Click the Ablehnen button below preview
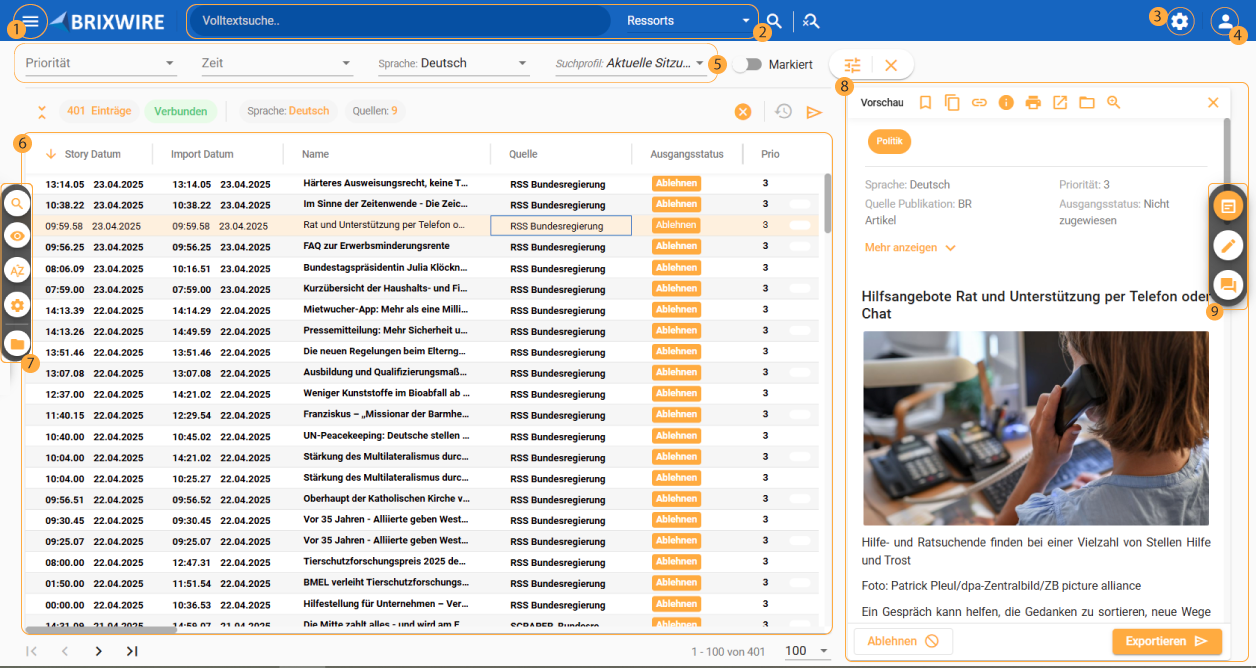Image resolution: width=1257 pixels, height=668 pixels. (902, 641)
